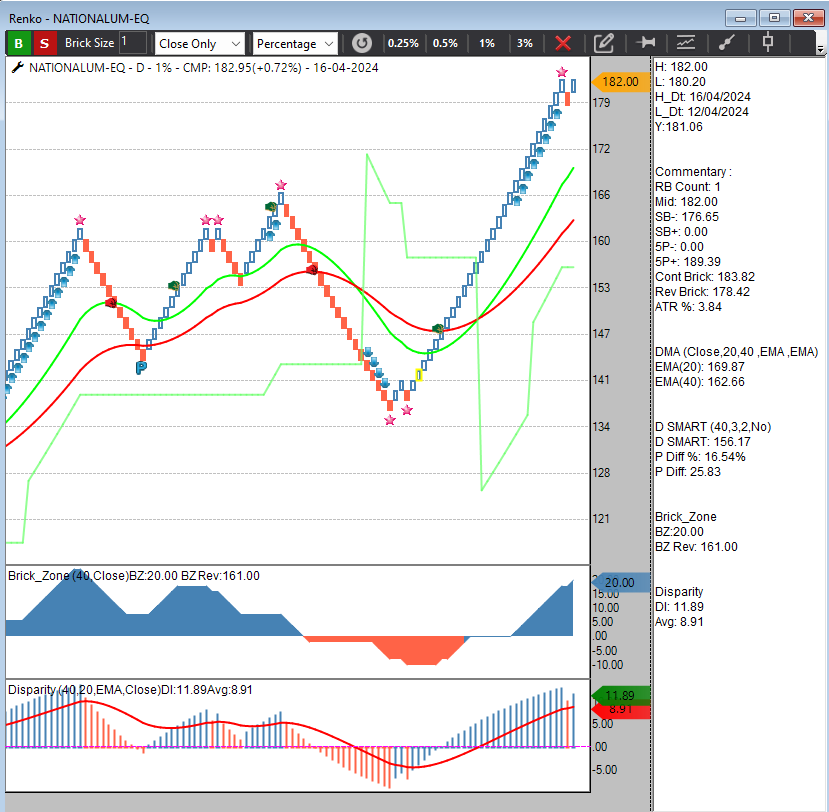This screenshot has height=812, width=829.
Task: Minimize the Renko window
Action: 741,17
